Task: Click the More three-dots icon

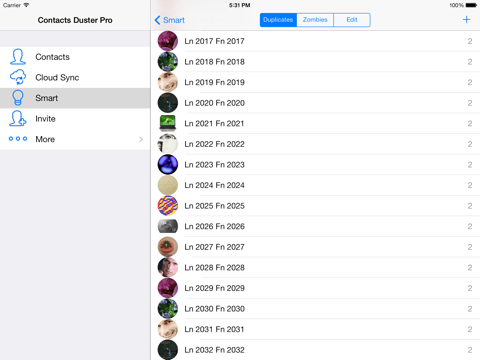Action: pyautogui.click(x=18, y=139)
